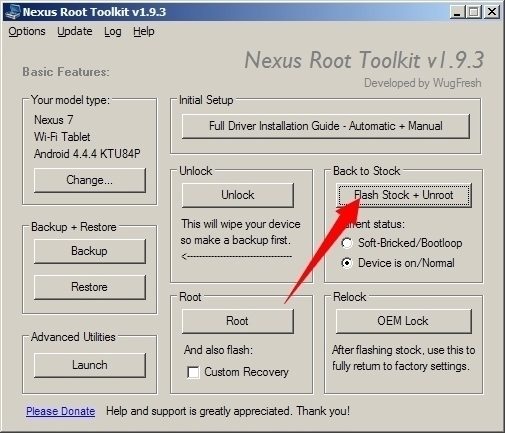Enable the Custom Recovery checkbox

click(x=193, y=372)
